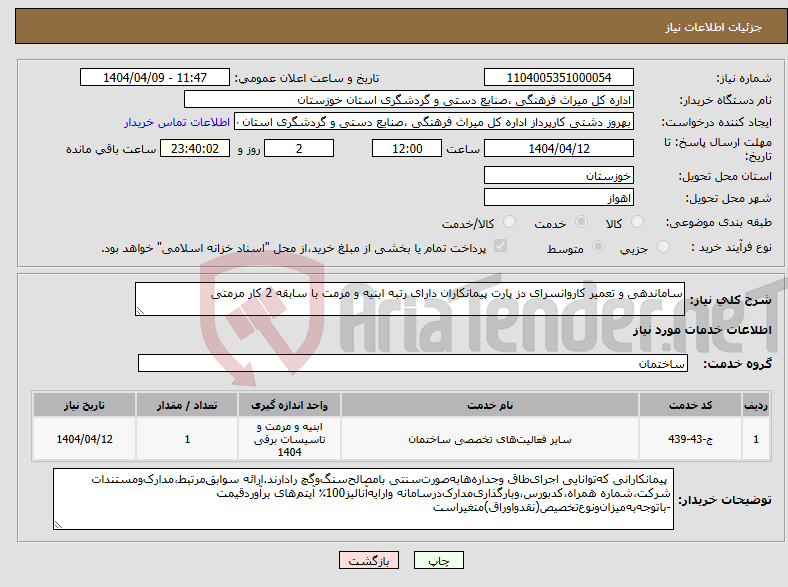Click the شماره نیاز field 1104005351000054
Screen dimensions: 788x587
click(558, 77)
